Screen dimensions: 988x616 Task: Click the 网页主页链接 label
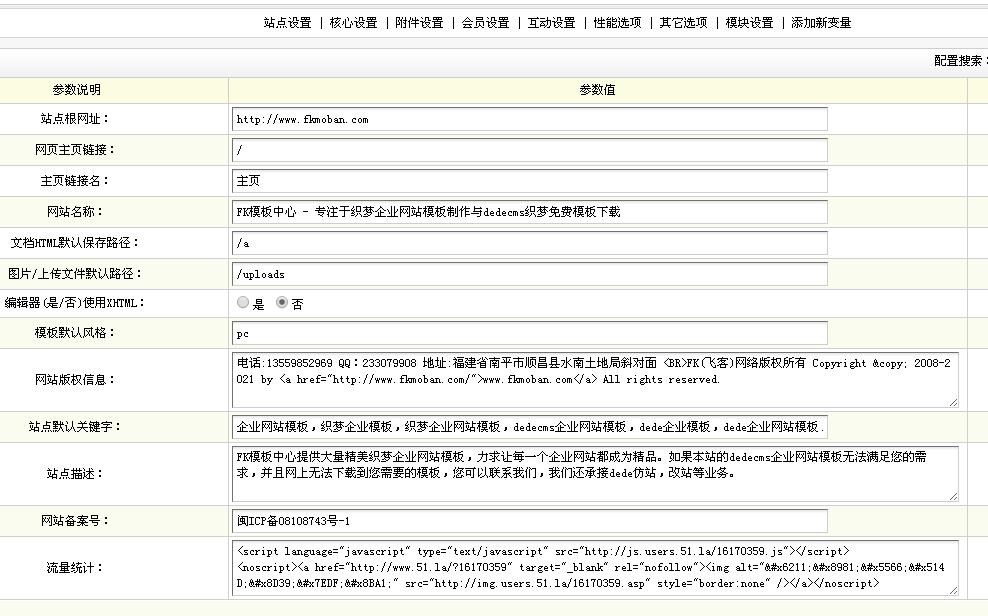74,150
